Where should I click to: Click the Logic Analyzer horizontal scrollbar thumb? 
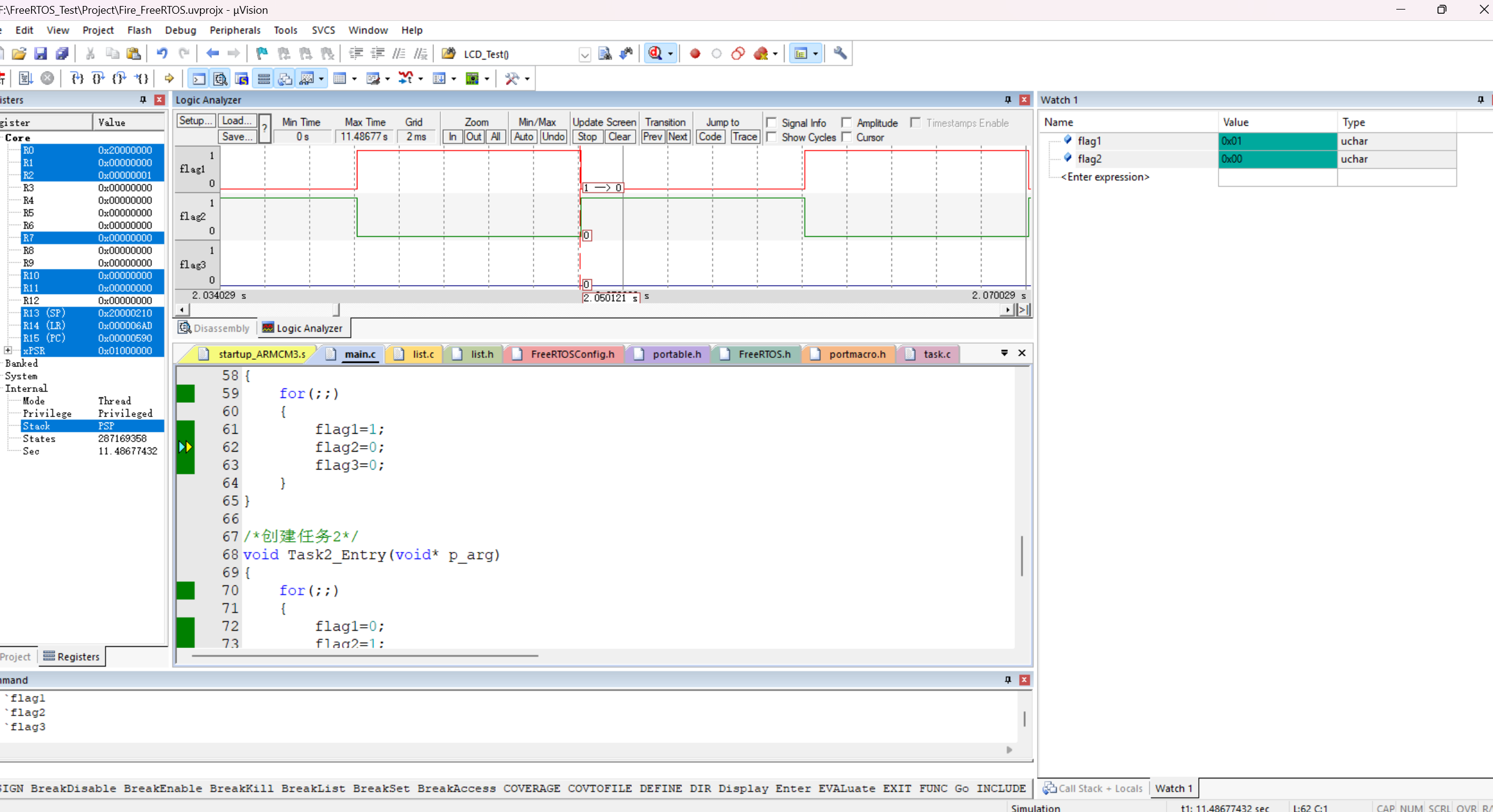(x=337, y=310)
